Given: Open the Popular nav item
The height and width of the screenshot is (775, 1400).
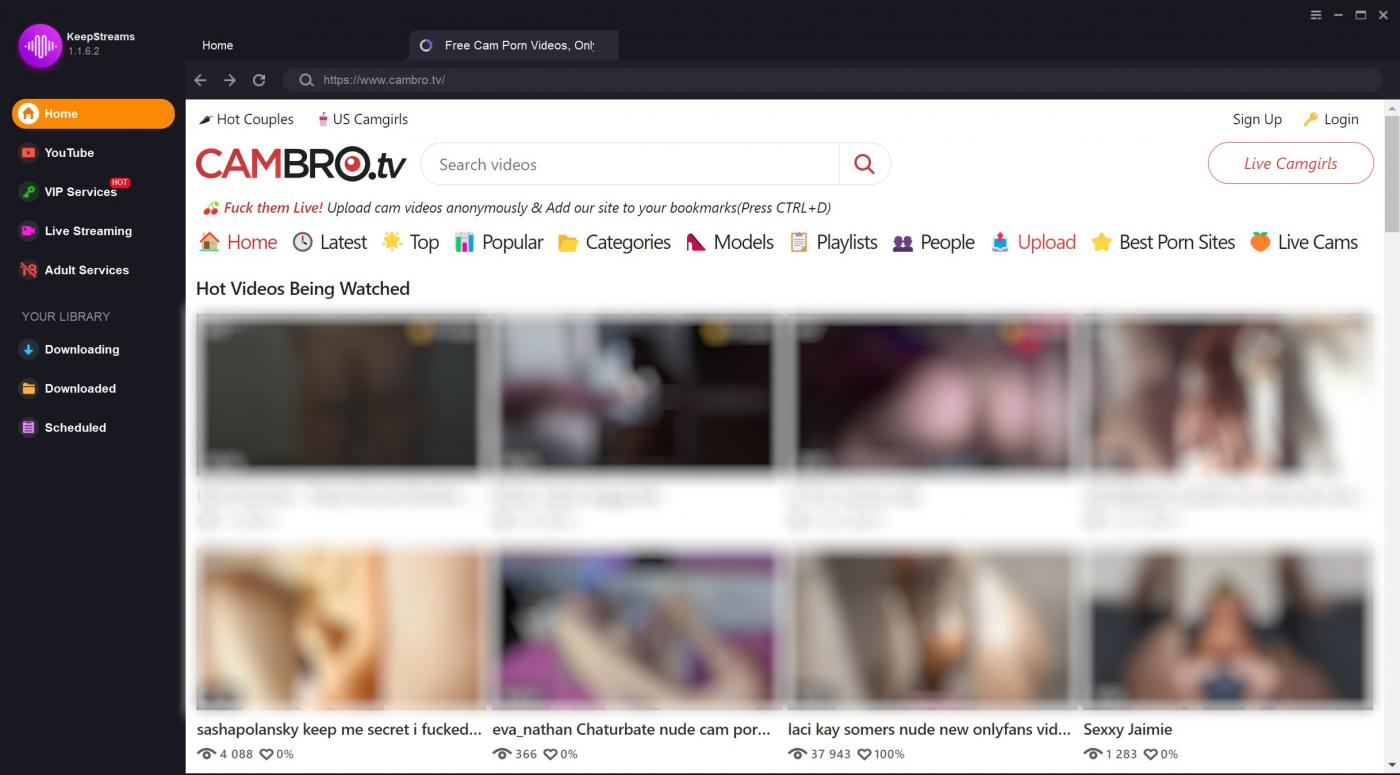Looking at the screenshot, I should click(498, 242).
